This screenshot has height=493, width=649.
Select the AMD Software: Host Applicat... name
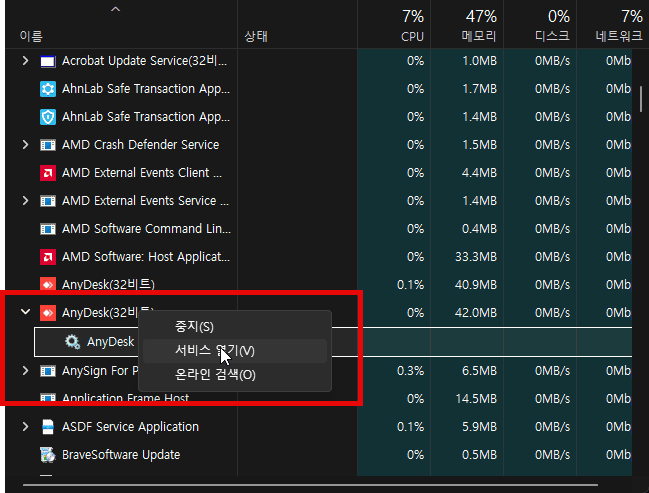(146, 257)
